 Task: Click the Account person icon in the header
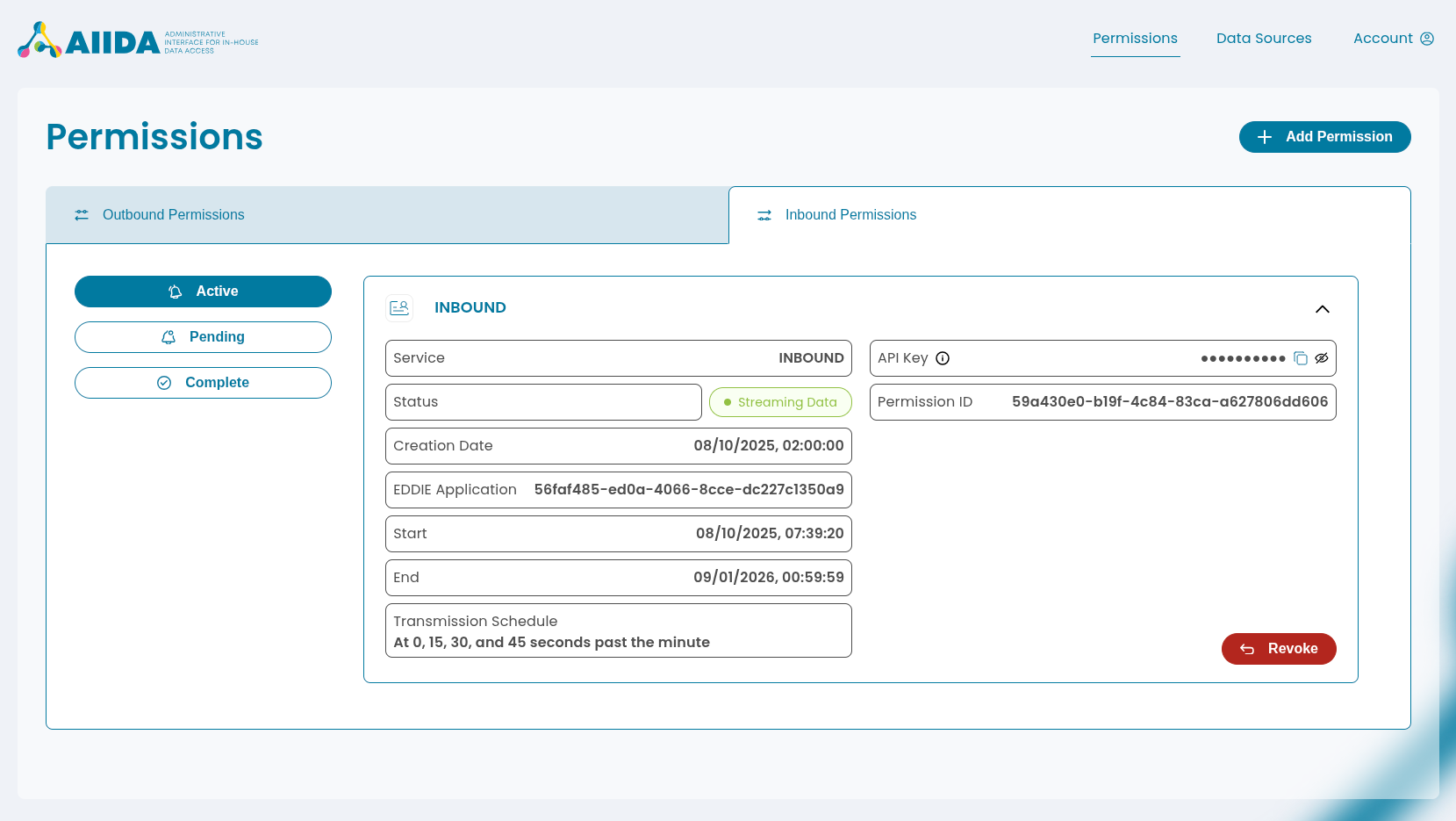1426,38
